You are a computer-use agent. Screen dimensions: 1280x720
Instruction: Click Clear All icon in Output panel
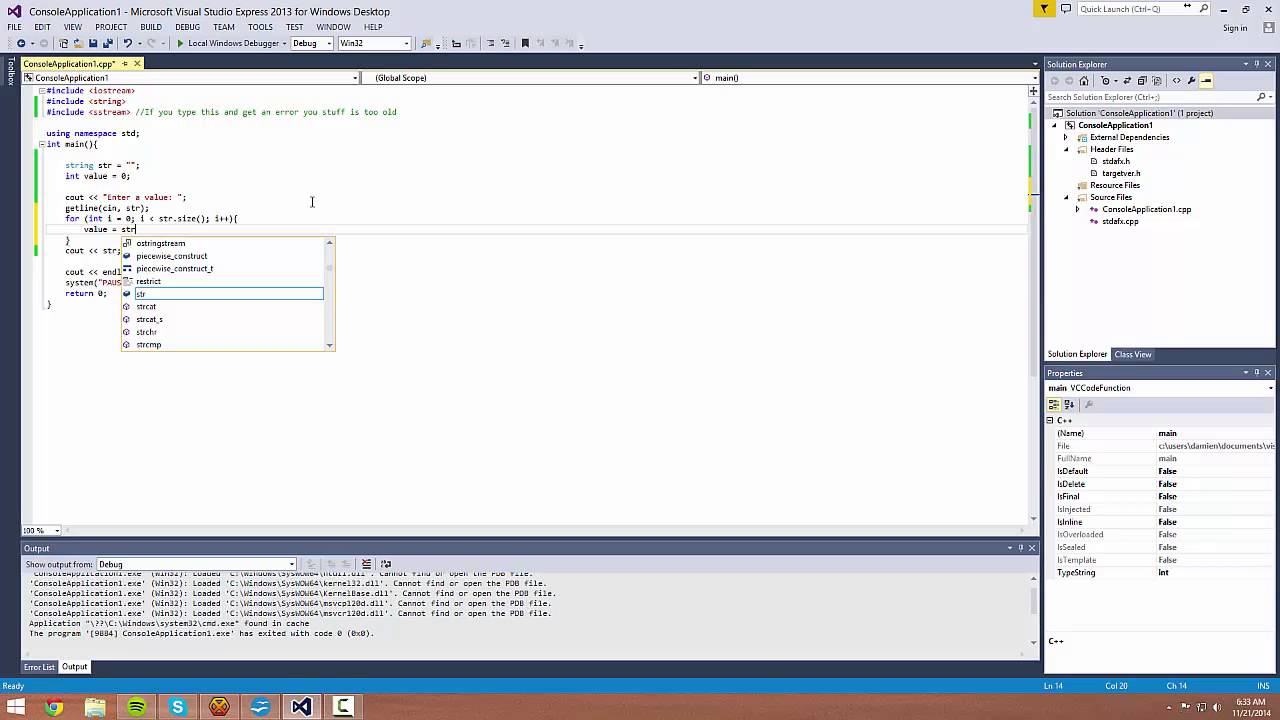point(366,564)
